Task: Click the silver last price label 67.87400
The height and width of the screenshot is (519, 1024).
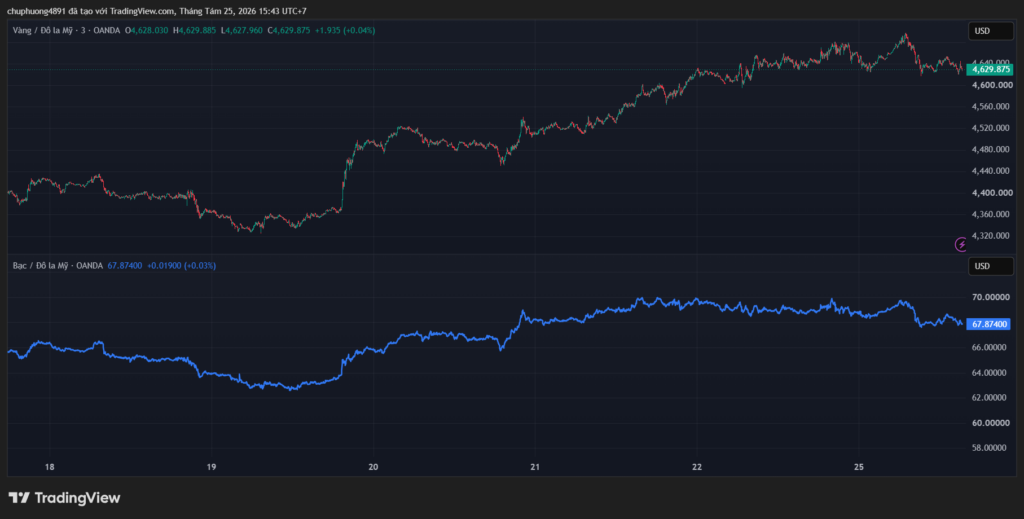Action: tap(990, 323)
